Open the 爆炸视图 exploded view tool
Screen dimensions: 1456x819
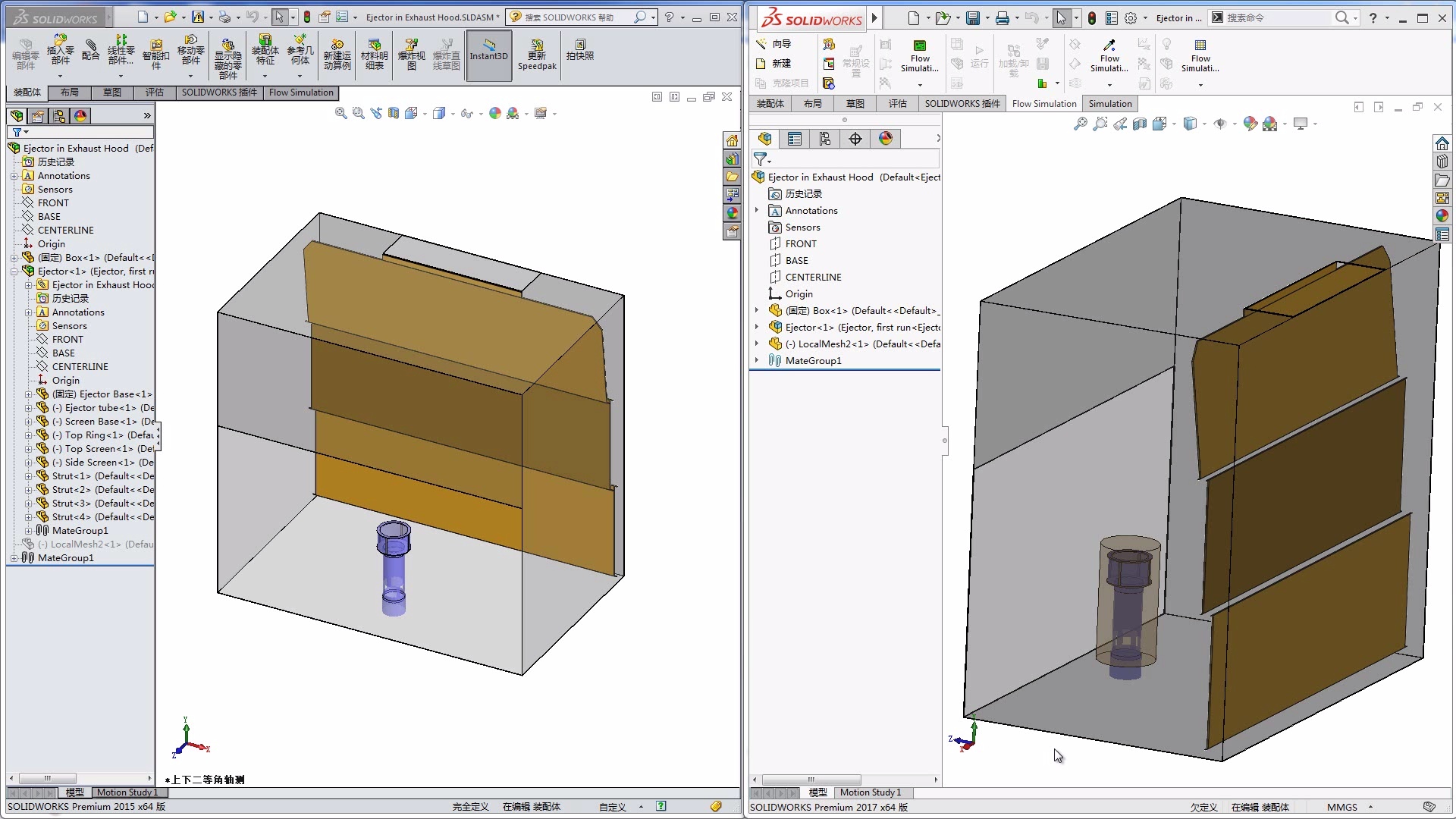coord(410,53)
